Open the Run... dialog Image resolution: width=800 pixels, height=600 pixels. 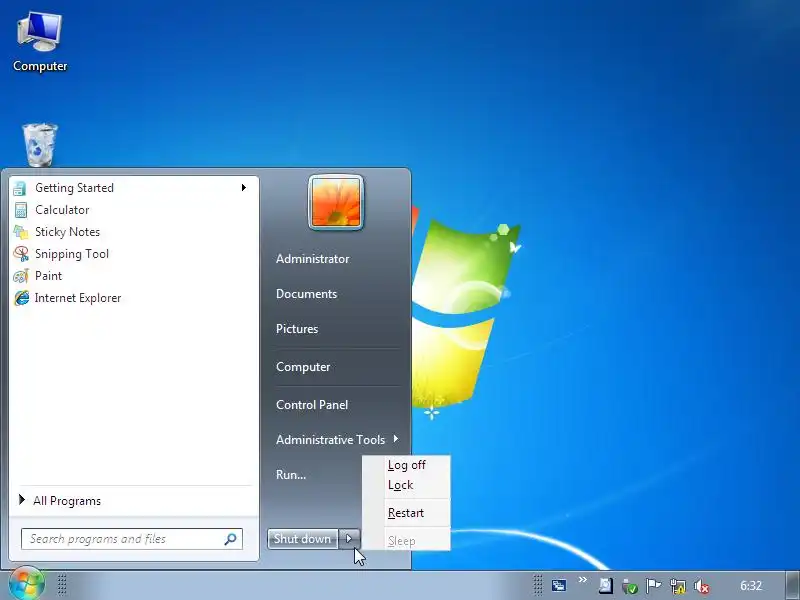coord(291,474)
